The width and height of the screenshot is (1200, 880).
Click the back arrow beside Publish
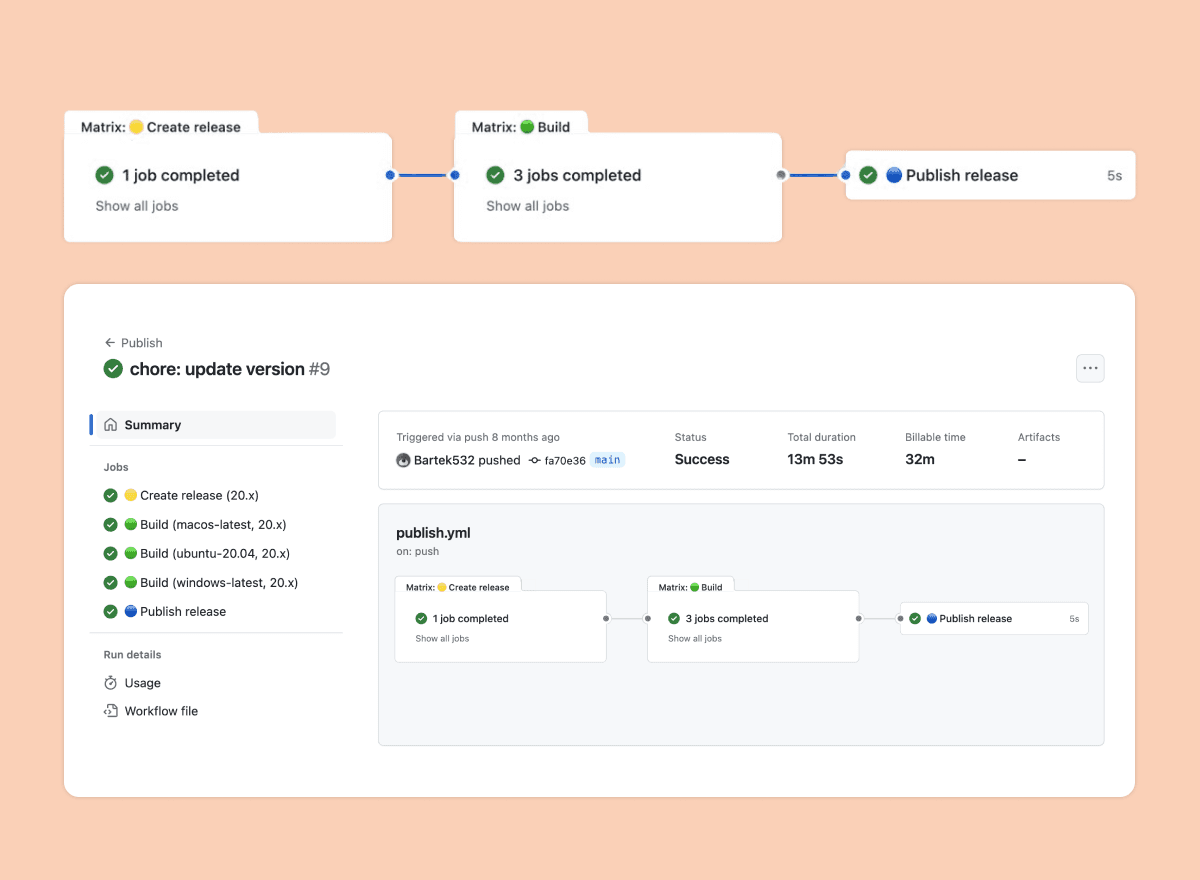109,342
